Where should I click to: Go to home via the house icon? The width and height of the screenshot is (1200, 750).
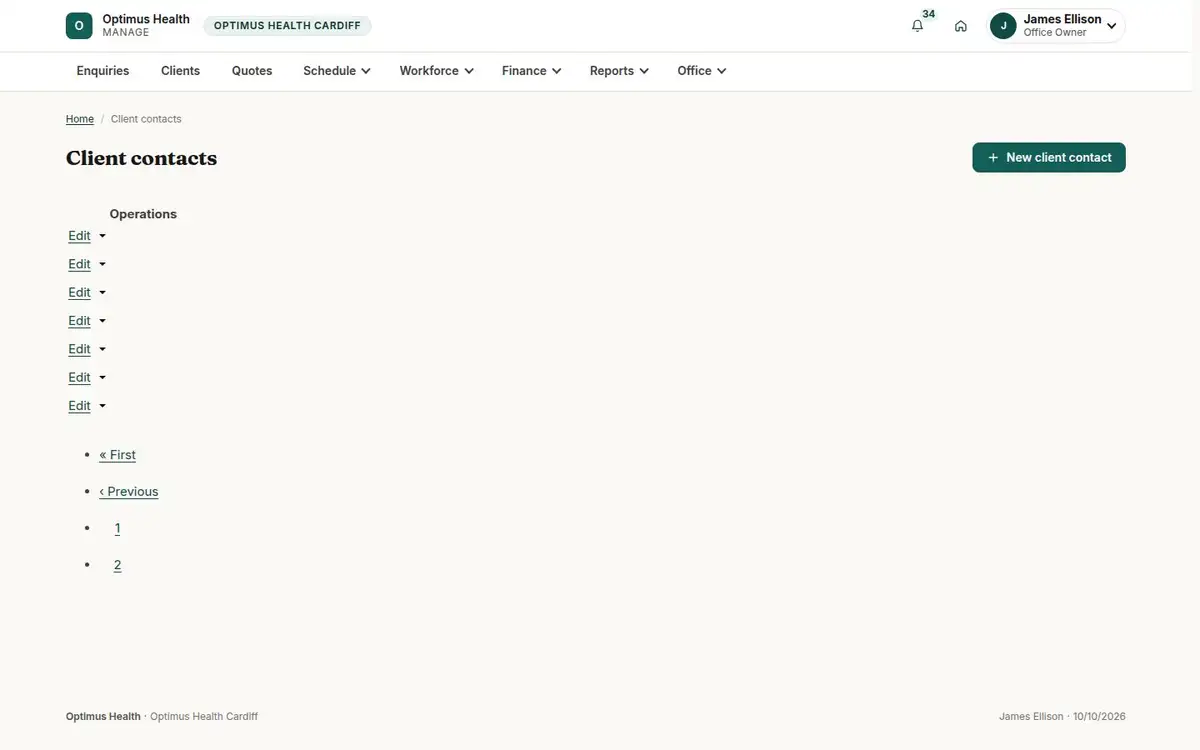(961, 26)
